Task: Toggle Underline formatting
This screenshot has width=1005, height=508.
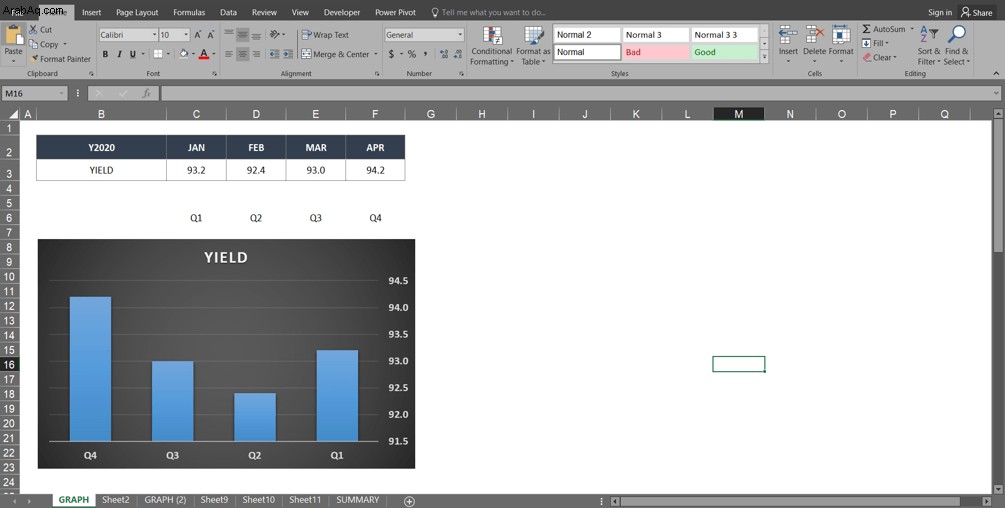Action: pos(133,54)
